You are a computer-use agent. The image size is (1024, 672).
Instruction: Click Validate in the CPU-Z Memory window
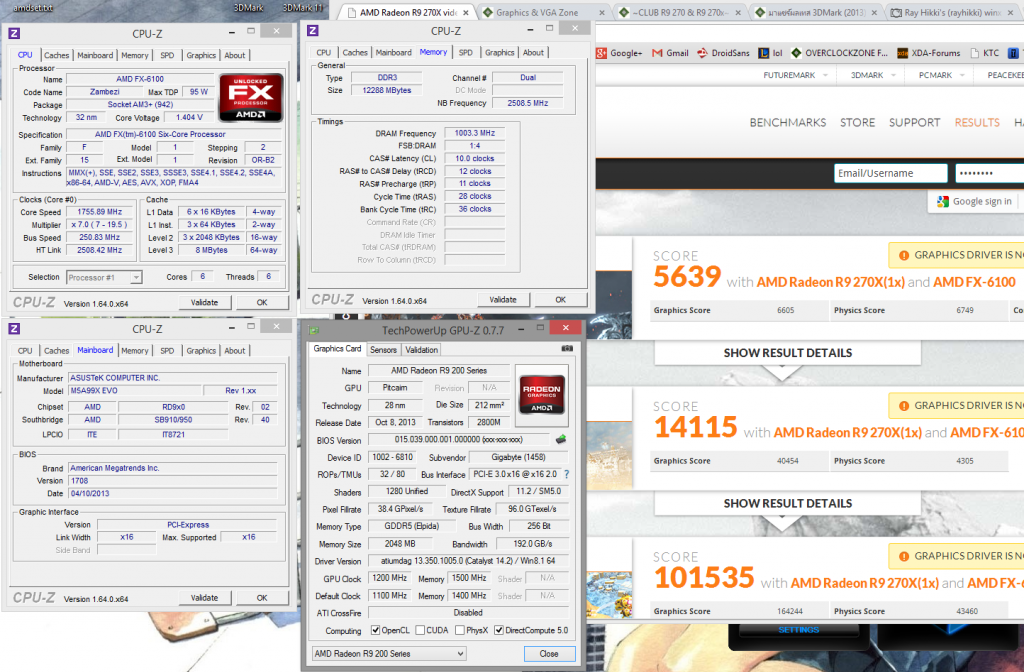pos(503,300)
